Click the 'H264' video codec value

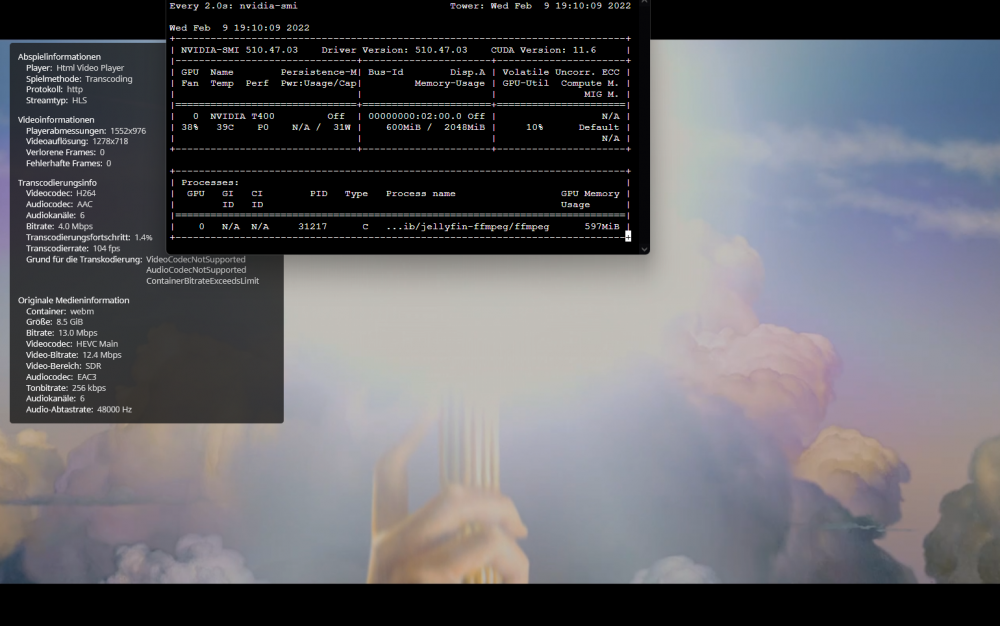coord(85,193)
